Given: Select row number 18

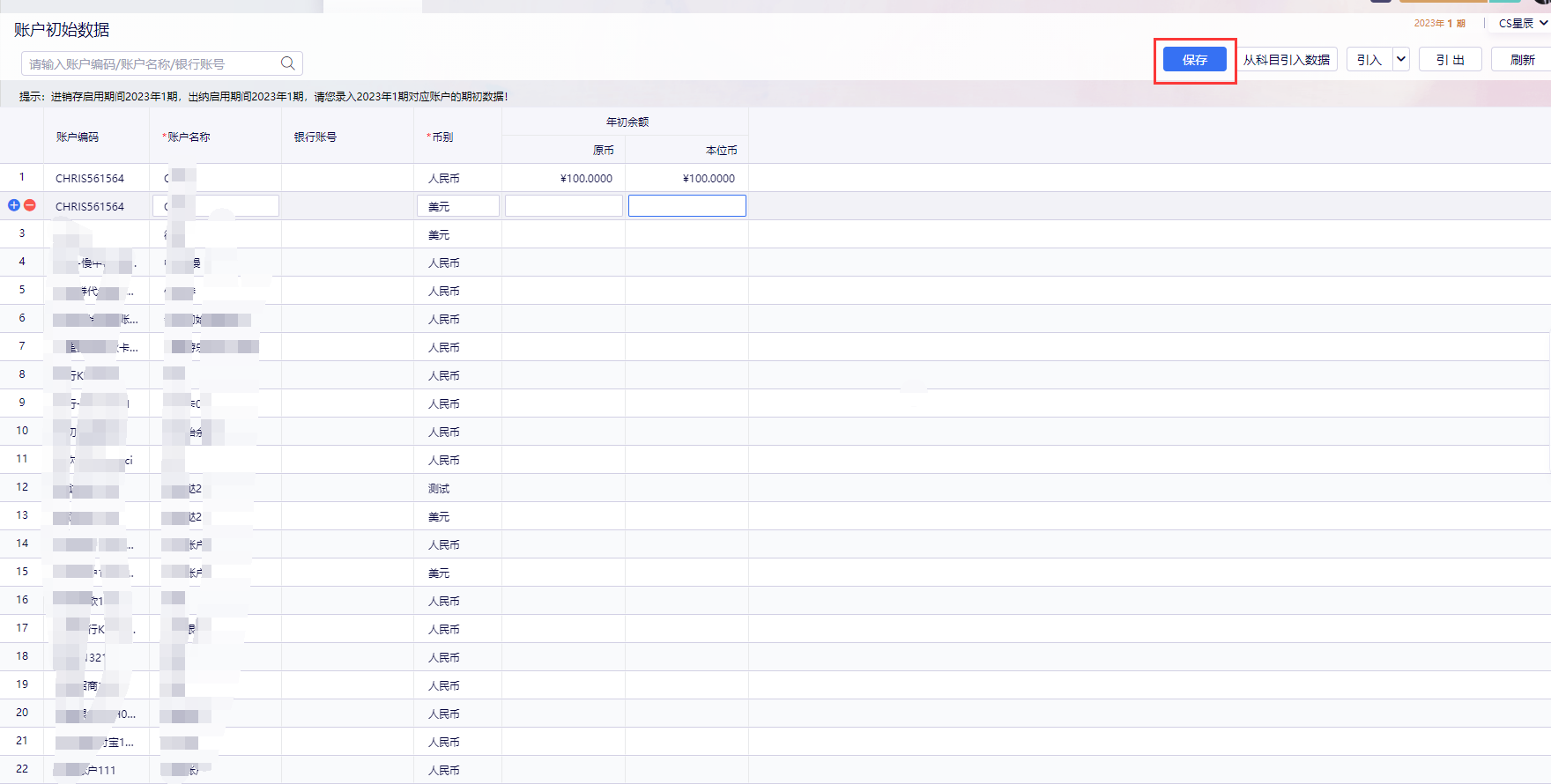Looking at the screenshot, I should tap(22, 656).
